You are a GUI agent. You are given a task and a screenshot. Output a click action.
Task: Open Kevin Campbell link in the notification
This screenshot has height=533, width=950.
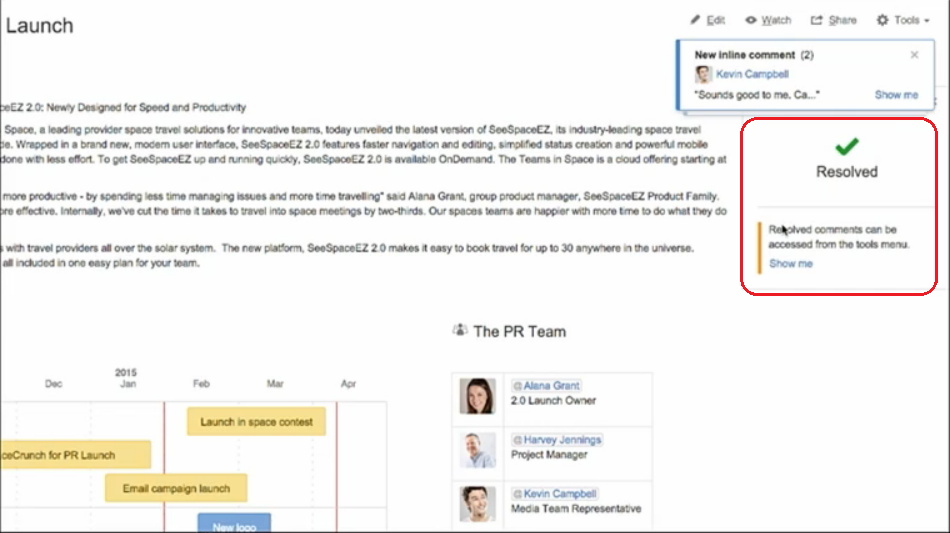tap(752, 74)
